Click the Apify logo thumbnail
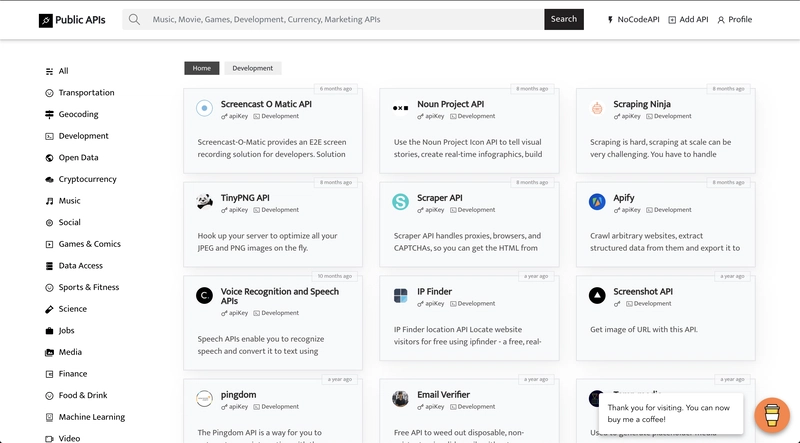800x443 pixels. coord(597,202)
